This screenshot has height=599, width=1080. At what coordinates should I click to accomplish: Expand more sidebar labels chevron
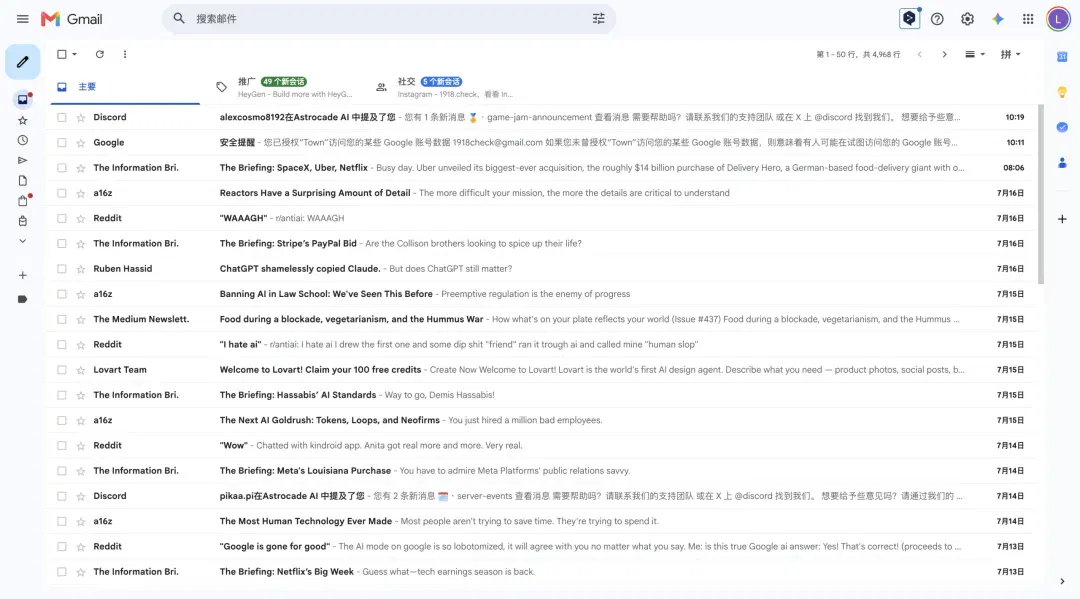(x=23, y=241)
